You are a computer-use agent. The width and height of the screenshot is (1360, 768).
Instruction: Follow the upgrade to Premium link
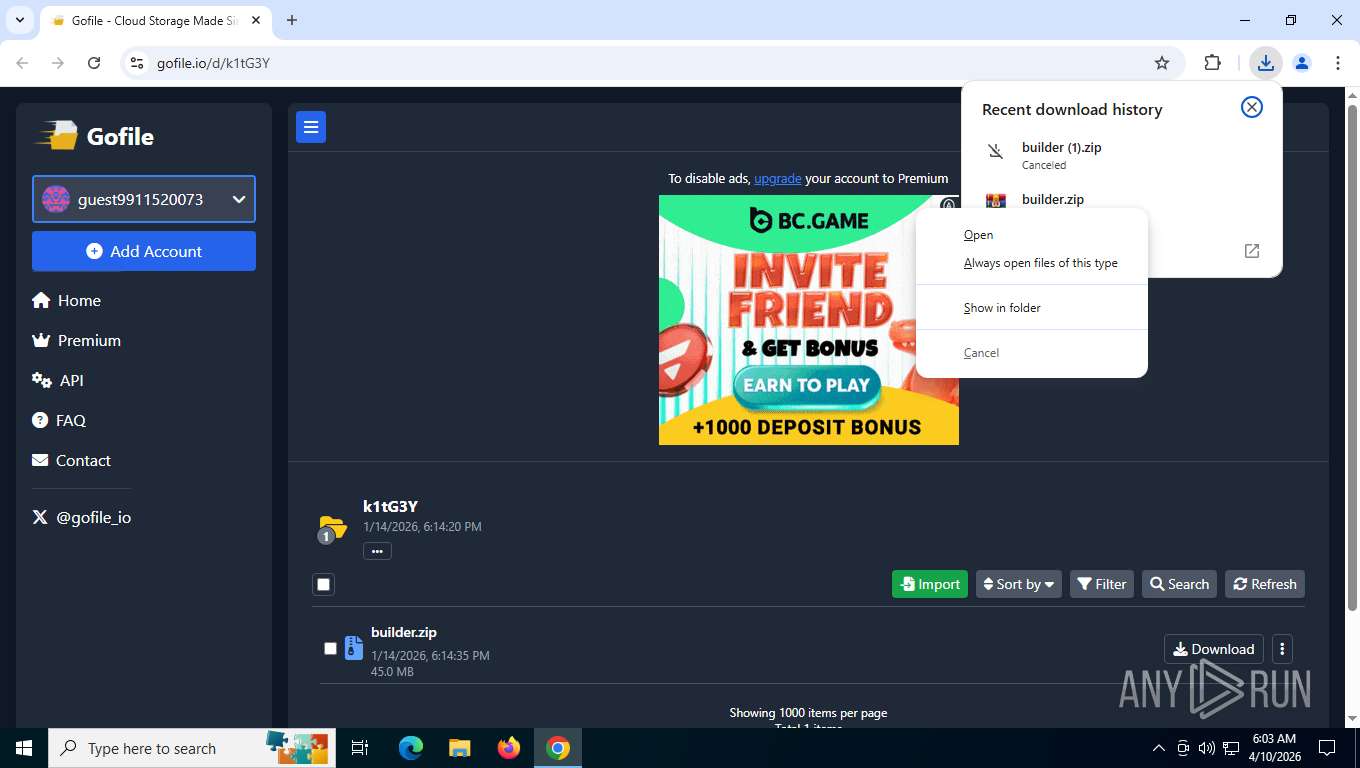(x=777, y=178)
